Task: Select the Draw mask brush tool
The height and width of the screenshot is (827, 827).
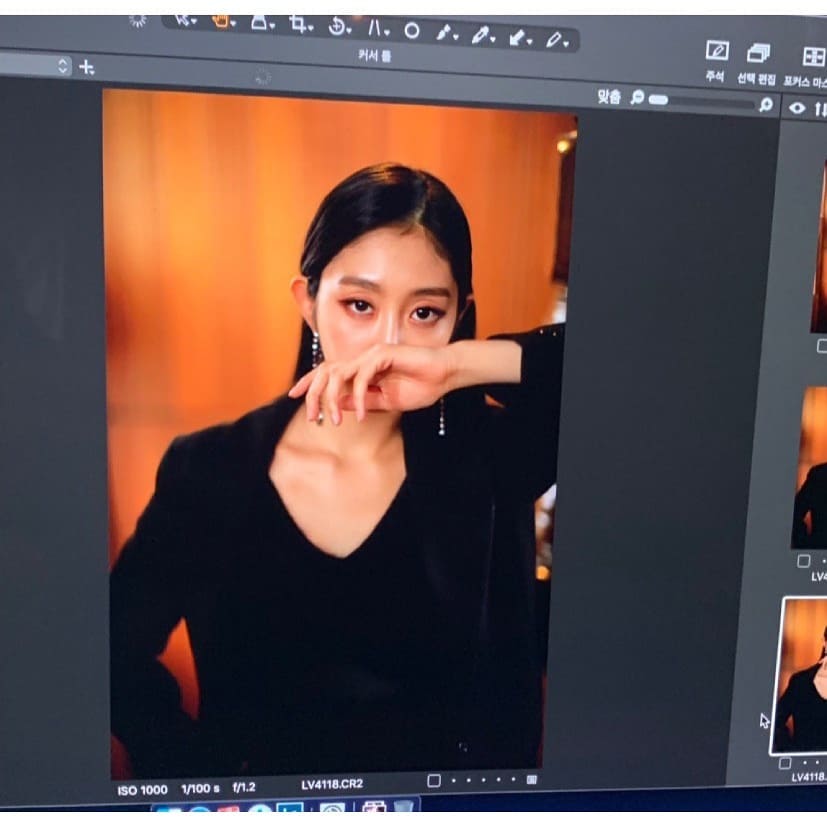Action: 446,33
